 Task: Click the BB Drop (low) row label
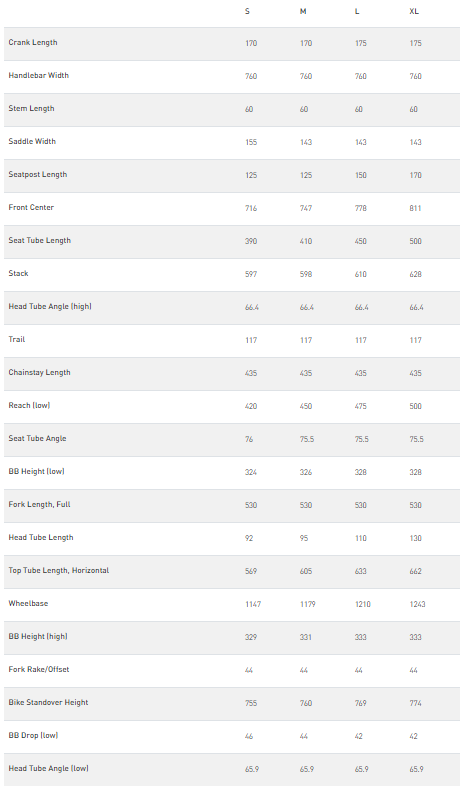33,736
